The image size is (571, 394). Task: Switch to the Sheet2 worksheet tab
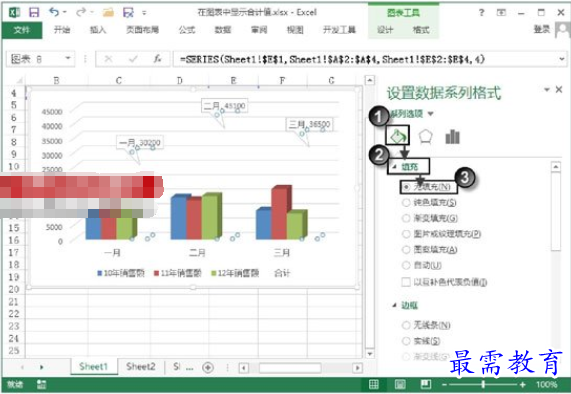[x=141, y=367]
